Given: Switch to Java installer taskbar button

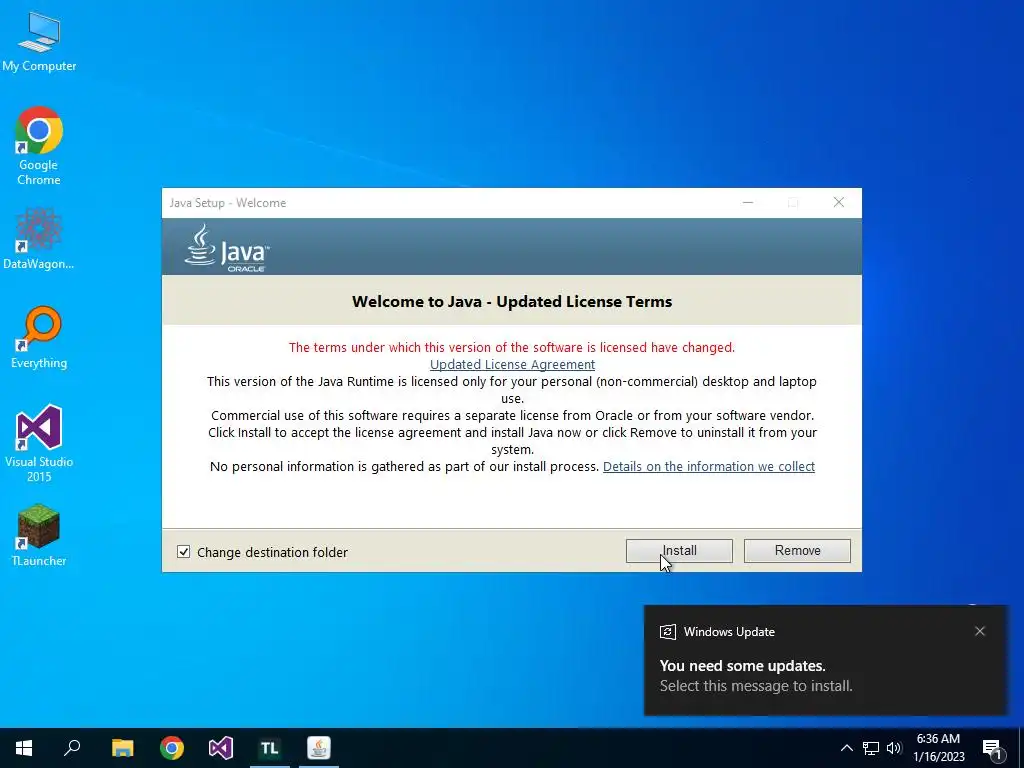Looking at the screenshot, I should click(319, 748).
